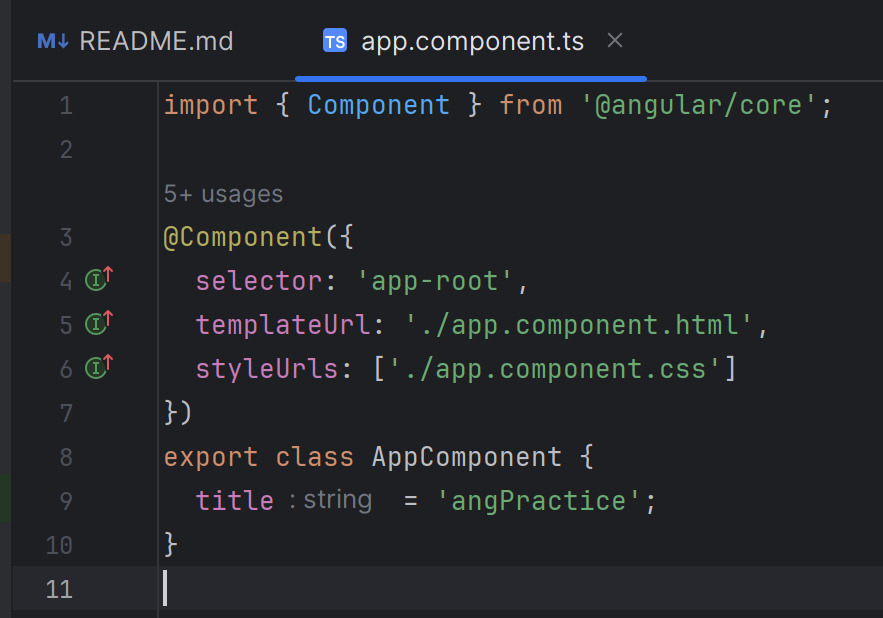Click the 'import' keyword on line 1
The image size is (883, 618).
(211, 105)
